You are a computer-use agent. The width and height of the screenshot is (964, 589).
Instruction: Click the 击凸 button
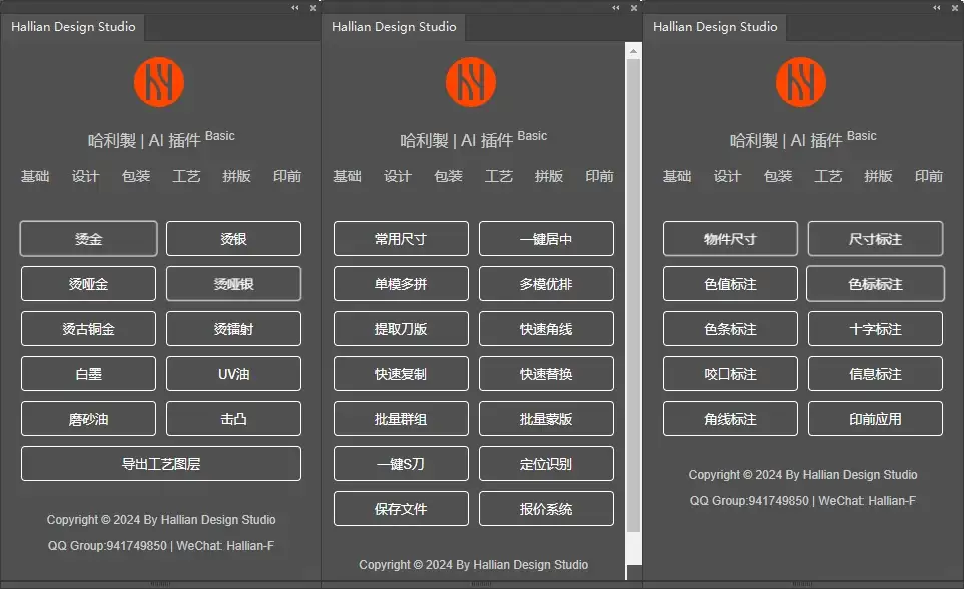(234, 419)
